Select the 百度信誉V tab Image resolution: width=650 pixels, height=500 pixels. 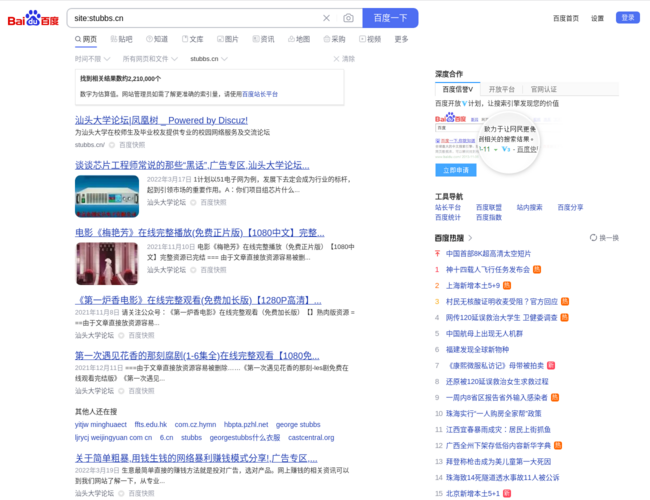(x=457, y=89)
